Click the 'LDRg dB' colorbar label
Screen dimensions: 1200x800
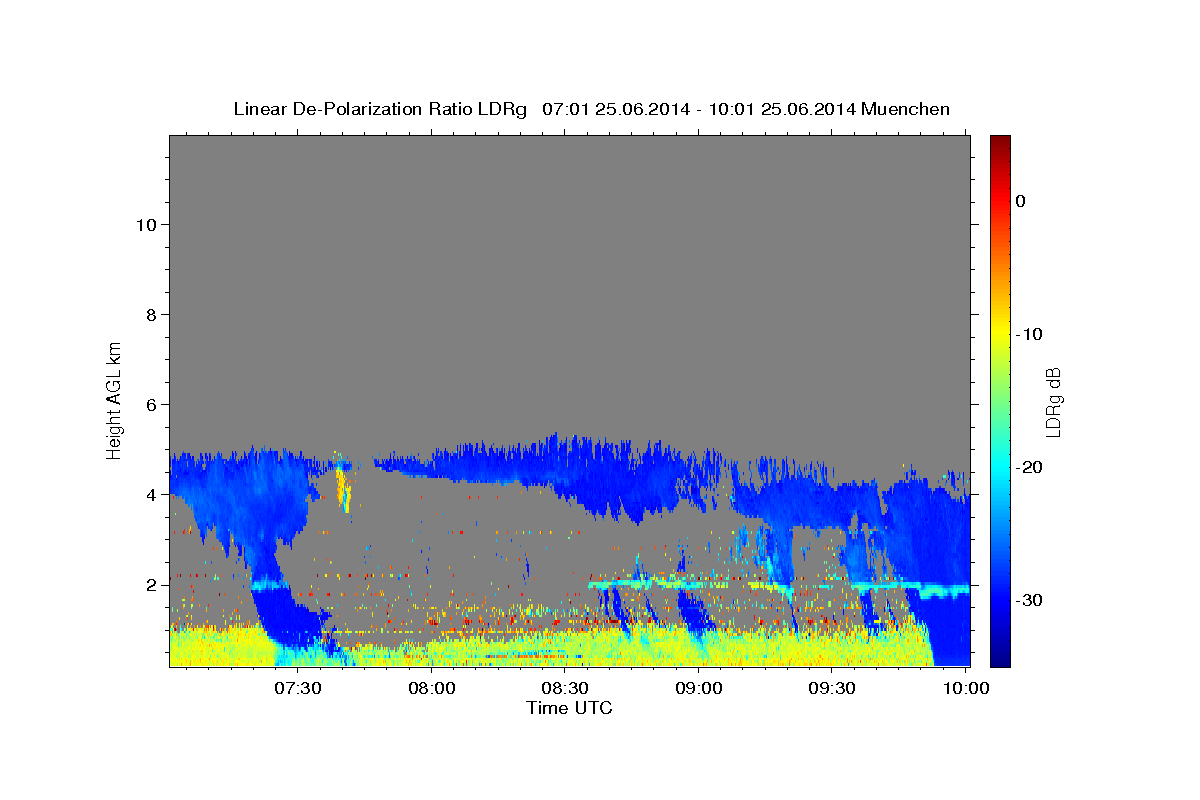point(1052,402)
